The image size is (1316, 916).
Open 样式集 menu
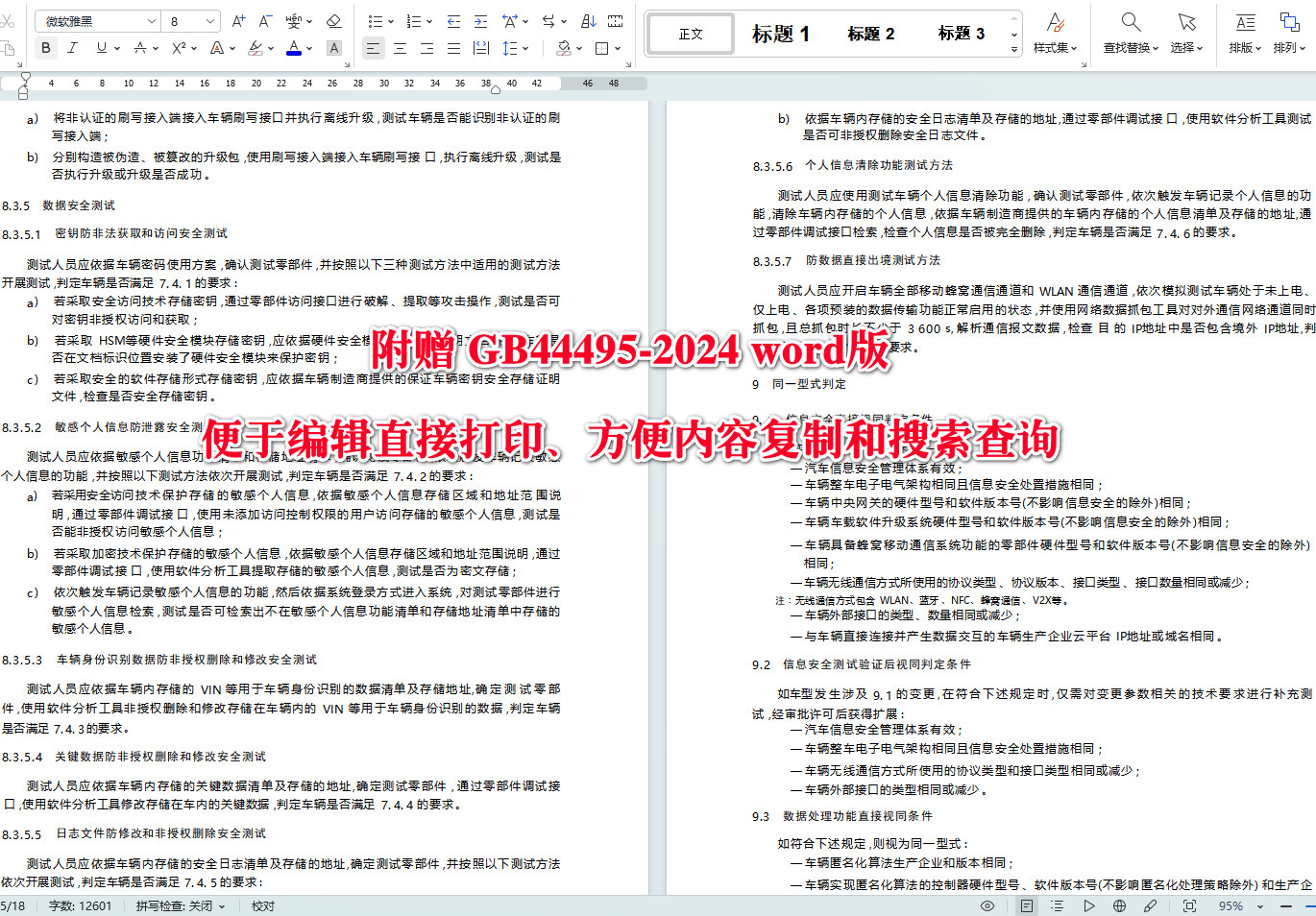click(x=1055, y=33)
